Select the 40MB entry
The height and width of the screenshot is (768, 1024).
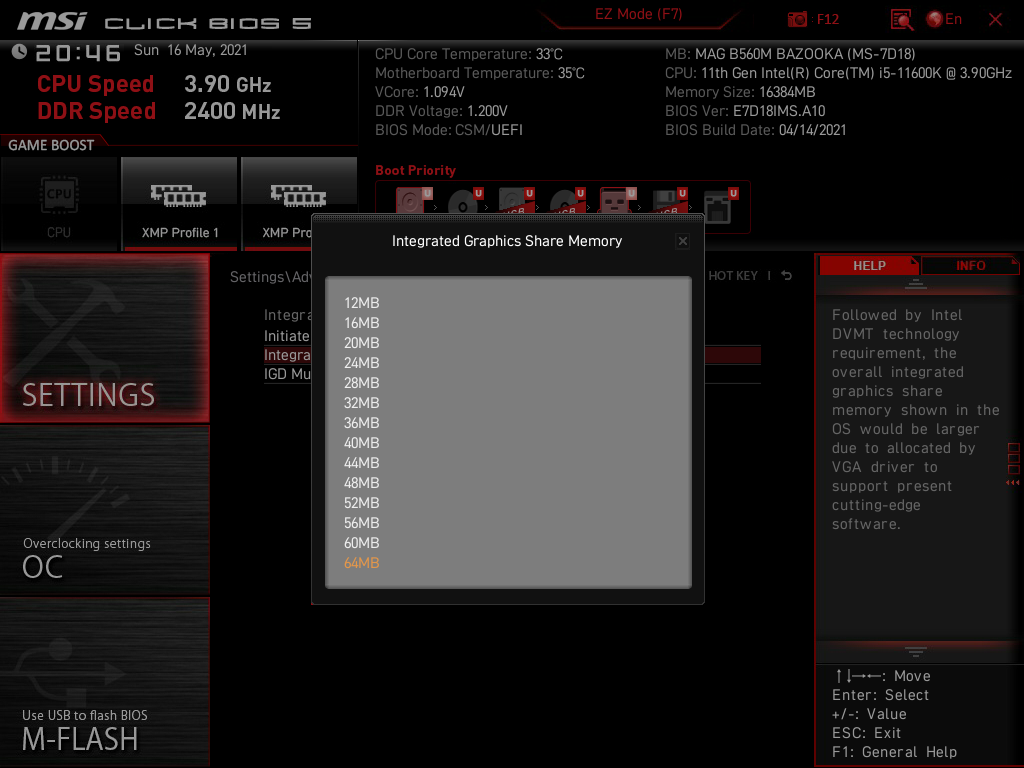[361, 443]
